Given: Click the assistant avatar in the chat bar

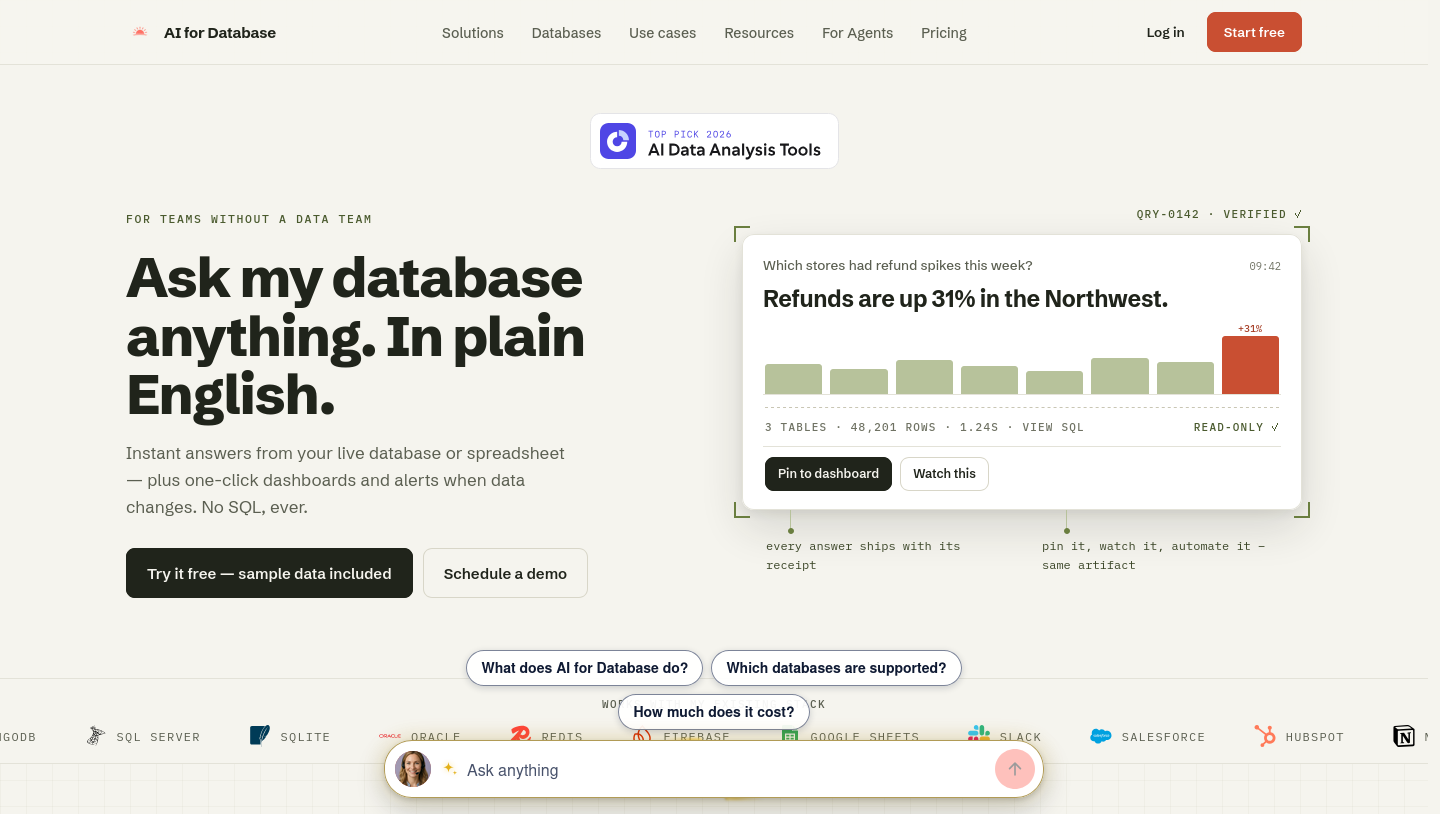Looking at the screenshot, I should [413, 769].
